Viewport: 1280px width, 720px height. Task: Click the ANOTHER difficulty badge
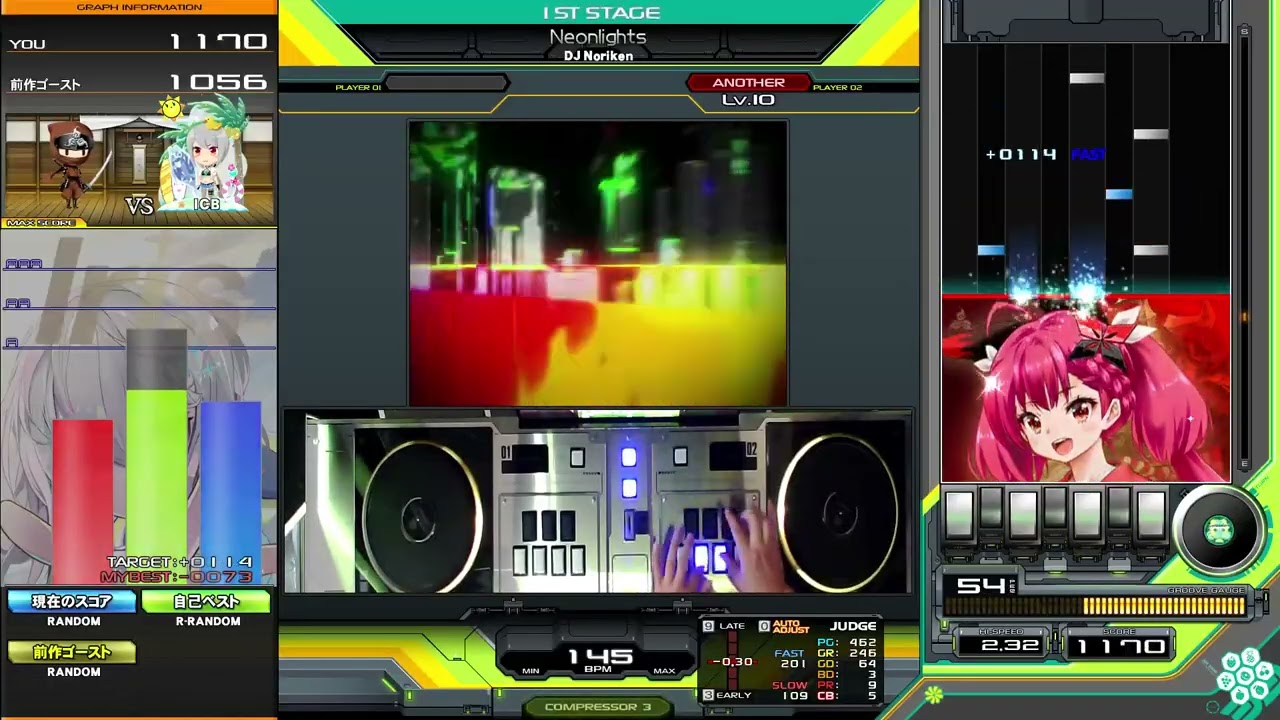coord(749,82)
